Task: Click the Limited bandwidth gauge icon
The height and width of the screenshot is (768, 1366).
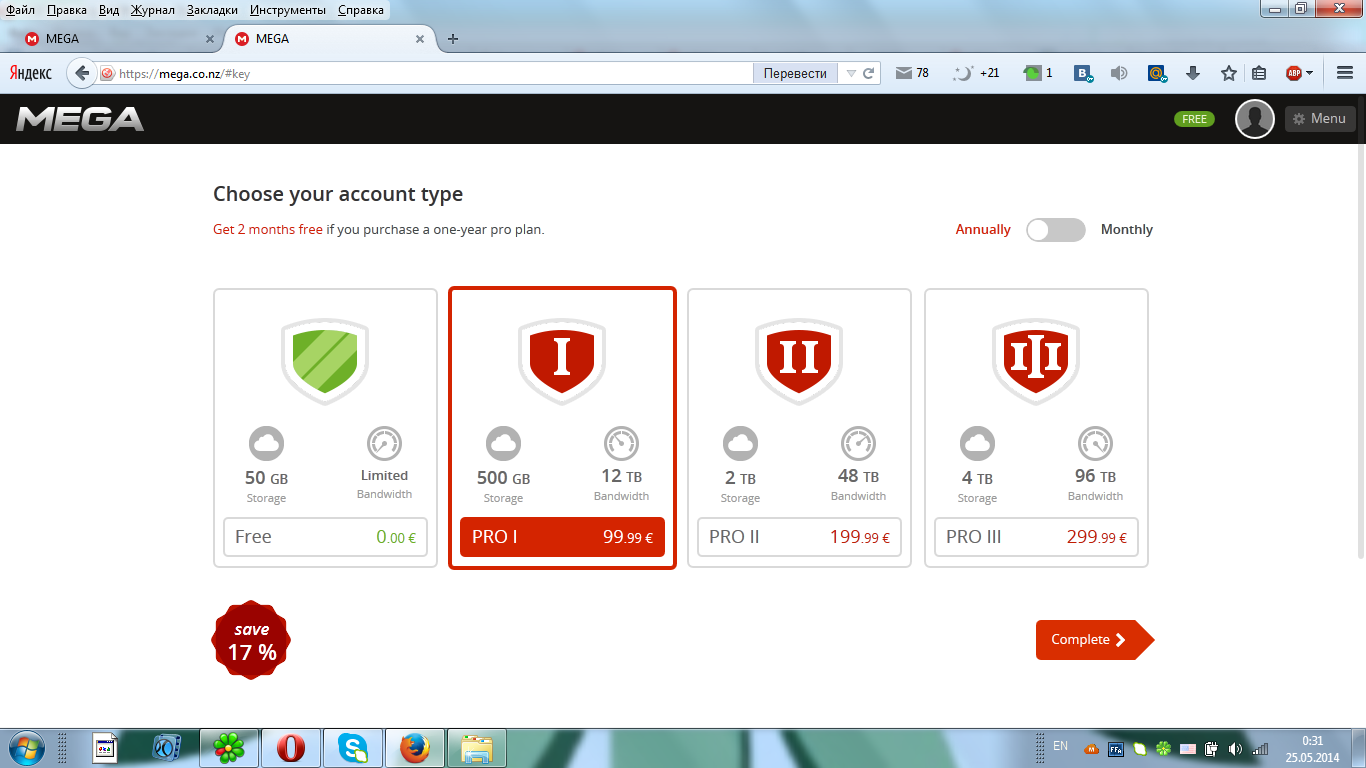Action: tap(384, 443)
